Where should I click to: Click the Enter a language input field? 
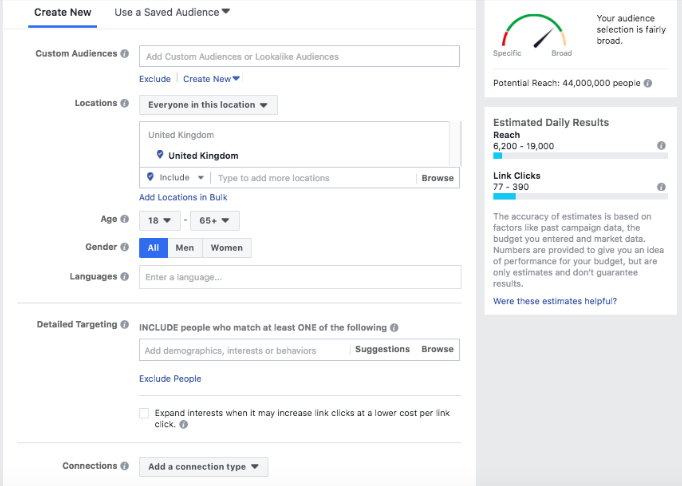point(300,277)
